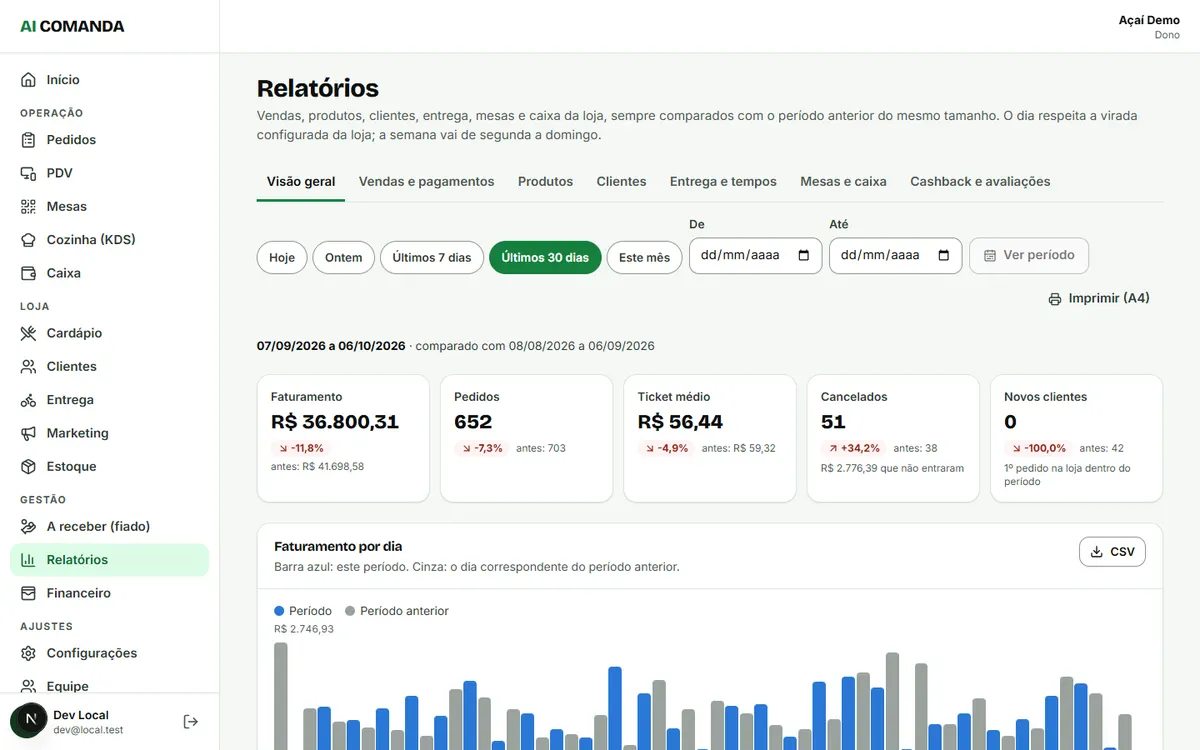
Task: Switch to the Visão geral tab
Action: click(x=301, y=182)
